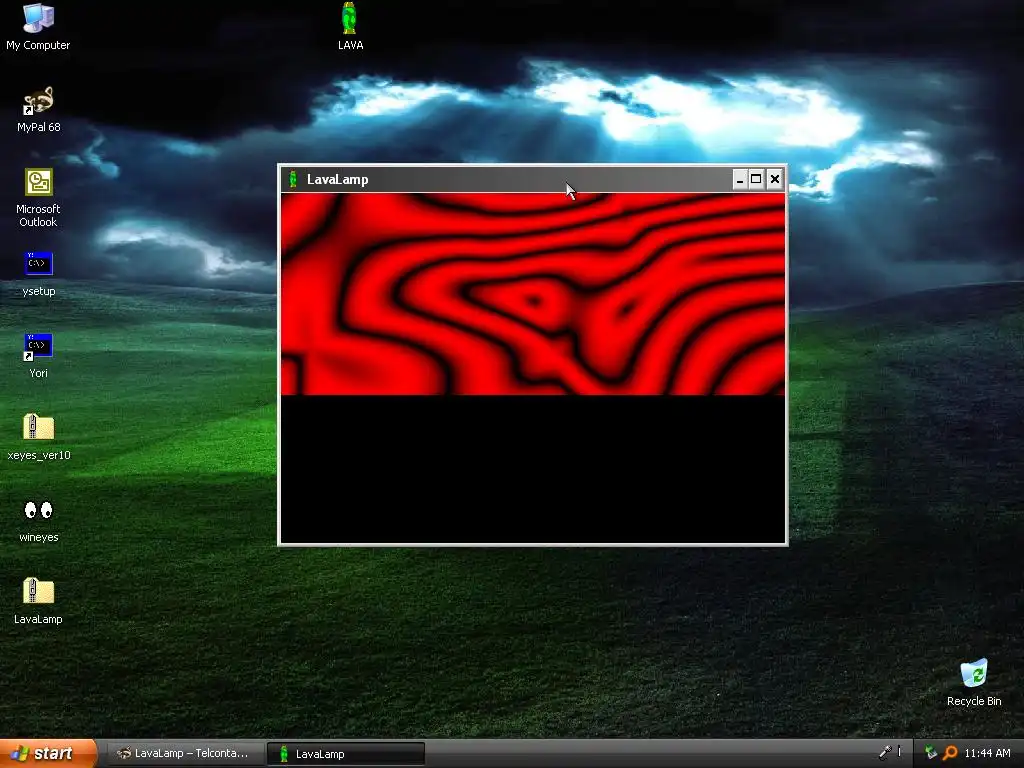
Task: Maximize the LavaLamp window
Action: [756, 179]
